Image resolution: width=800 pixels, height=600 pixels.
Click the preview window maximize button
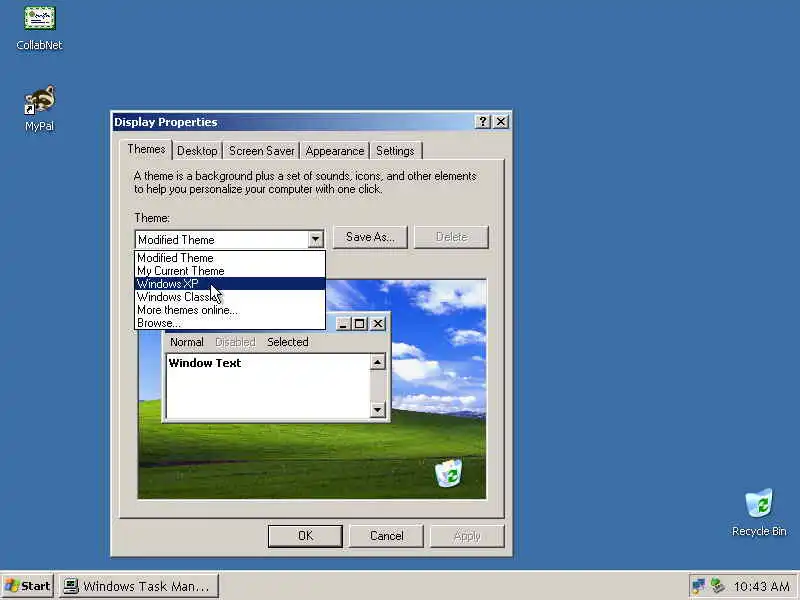tap(359, 323)
